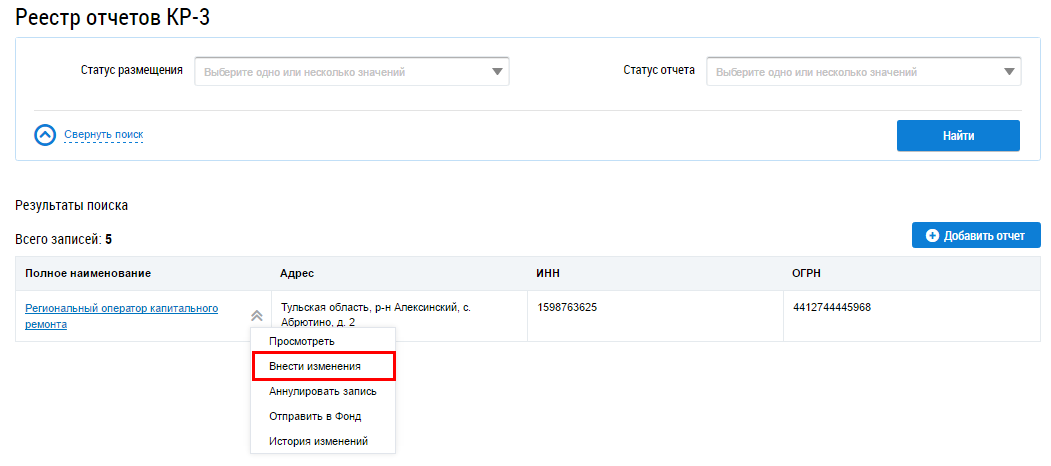Click the Адрес column header
Viewport: 1051px width, 466px height.
point(297,273)
